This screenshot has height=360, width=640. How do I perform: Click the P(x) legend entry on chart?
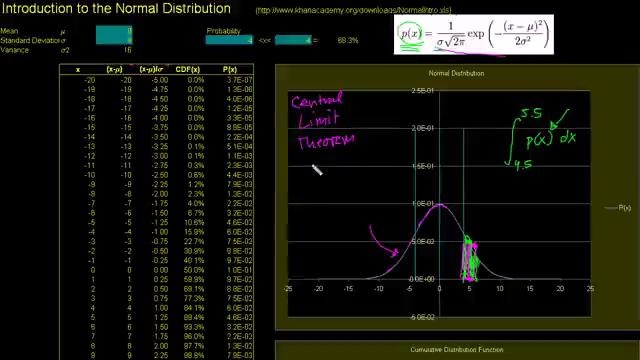[x=618, y=208]
